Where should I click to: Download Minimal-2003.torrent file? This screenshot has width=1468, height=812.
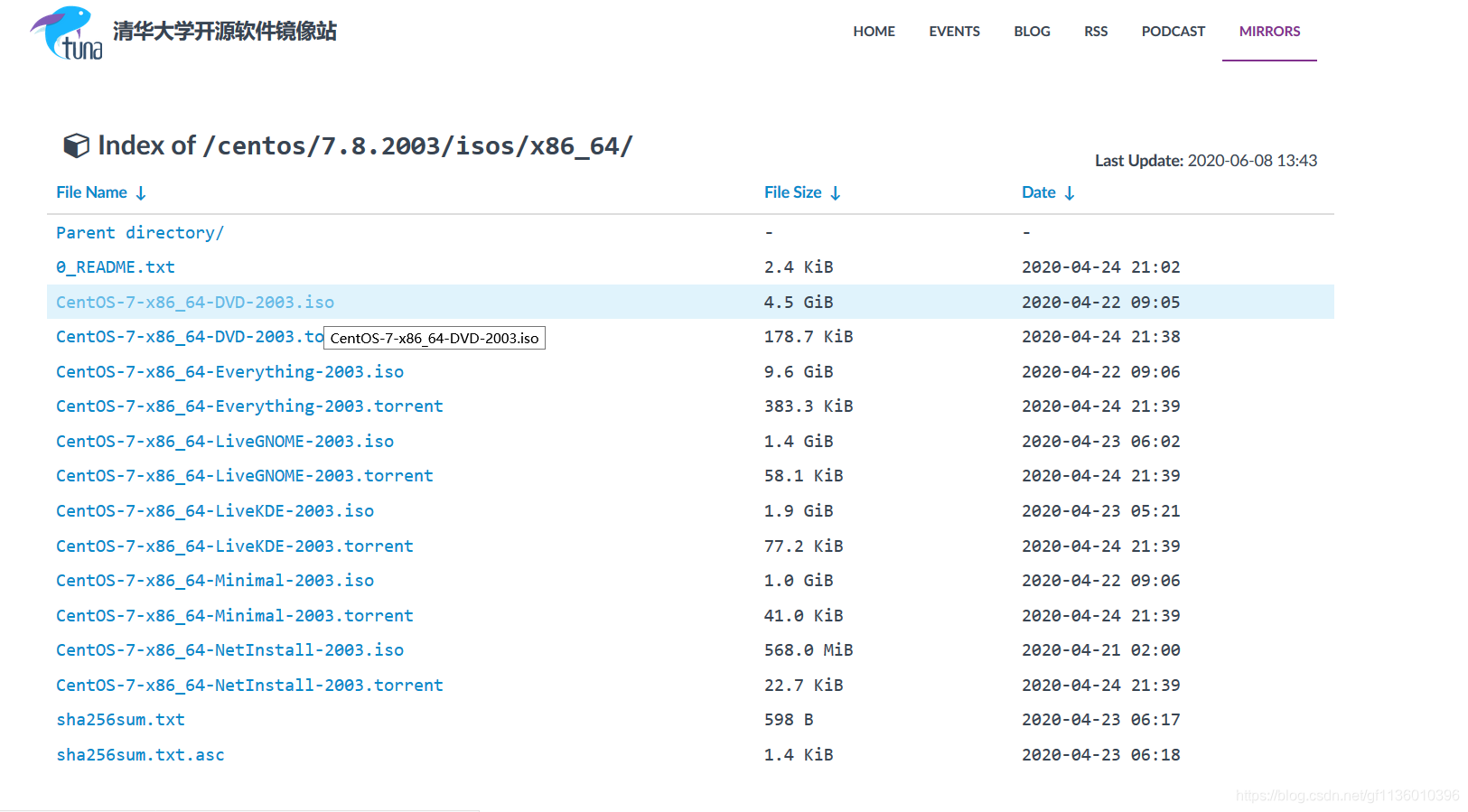point(235,615)
